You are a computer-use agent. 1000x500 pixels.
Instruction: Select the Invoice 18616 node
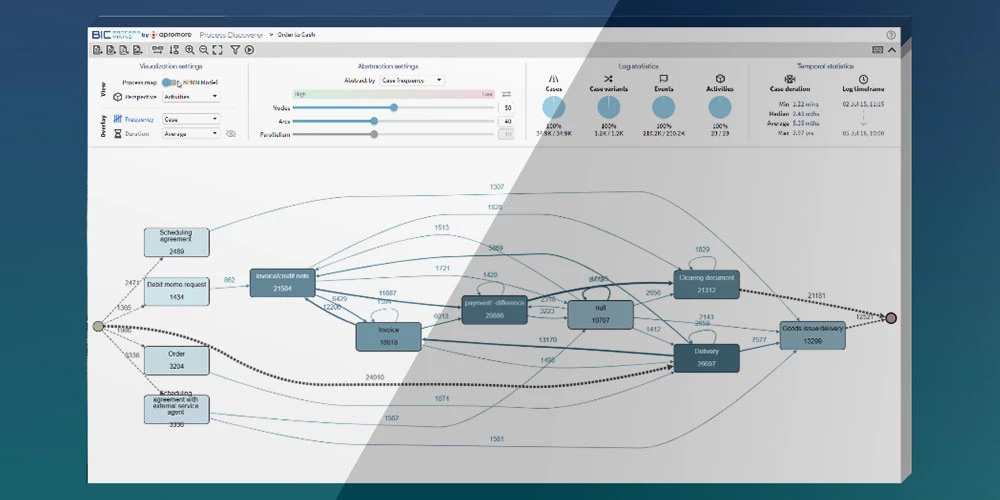pos(388,336)
